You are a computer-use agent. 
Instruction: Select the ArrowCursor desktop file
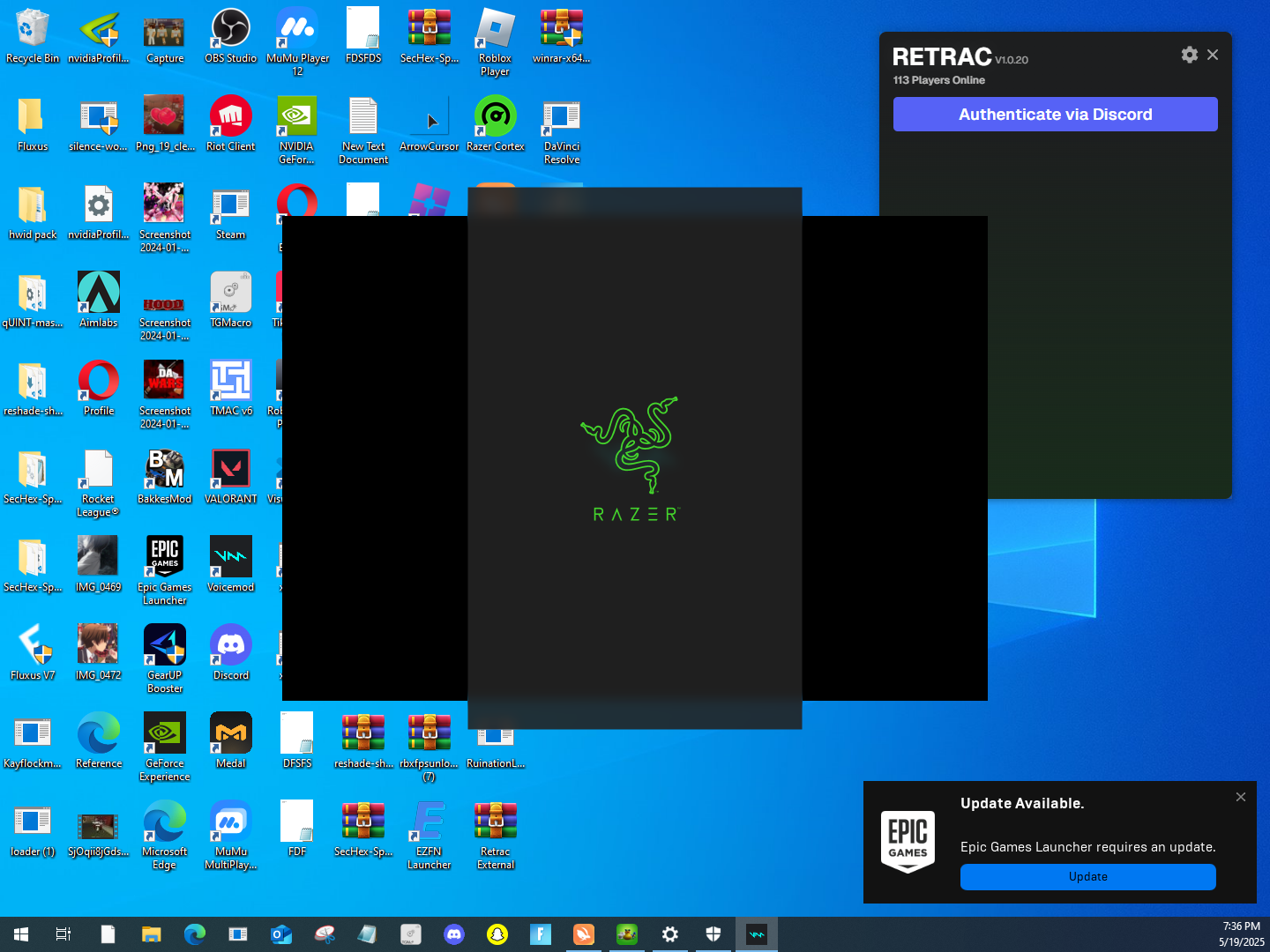coord(430,124)
